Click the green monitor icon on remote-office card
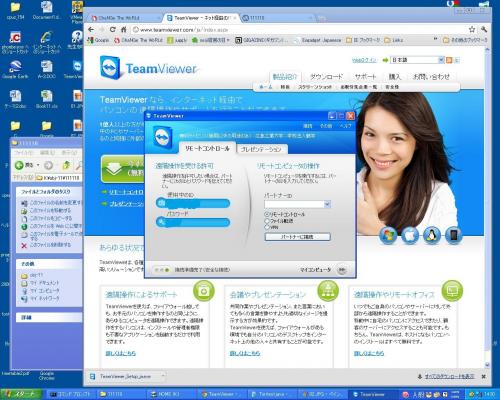 (x=452, y=291)
